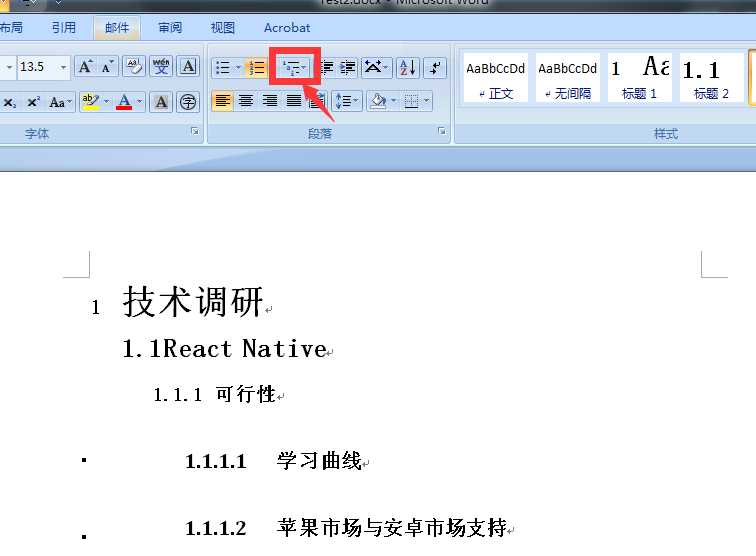Click the Asian Layout icon
Viewport: 756px width, 556px height.
point(376,68)
